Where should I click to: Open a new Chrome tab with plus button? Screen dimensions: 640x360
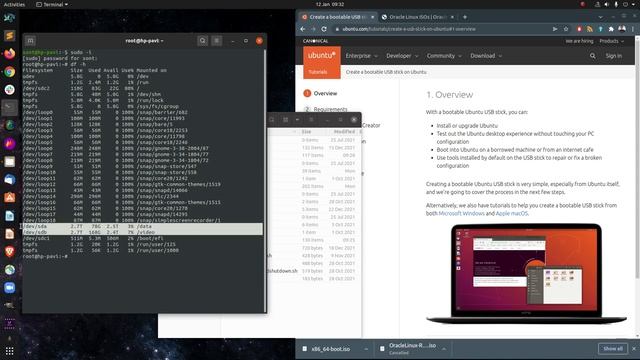(x=464, y=17)
